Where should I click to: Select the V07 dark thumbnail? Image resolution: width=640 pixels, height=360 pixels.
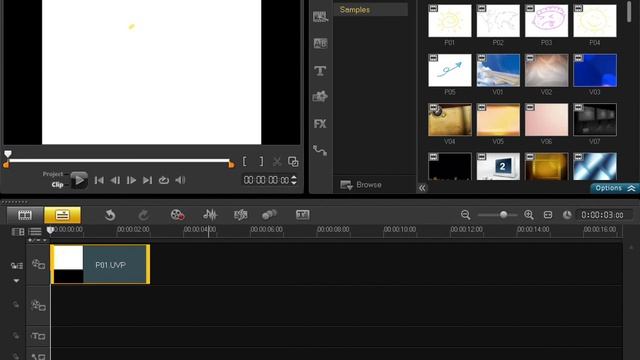click(595, 120)
